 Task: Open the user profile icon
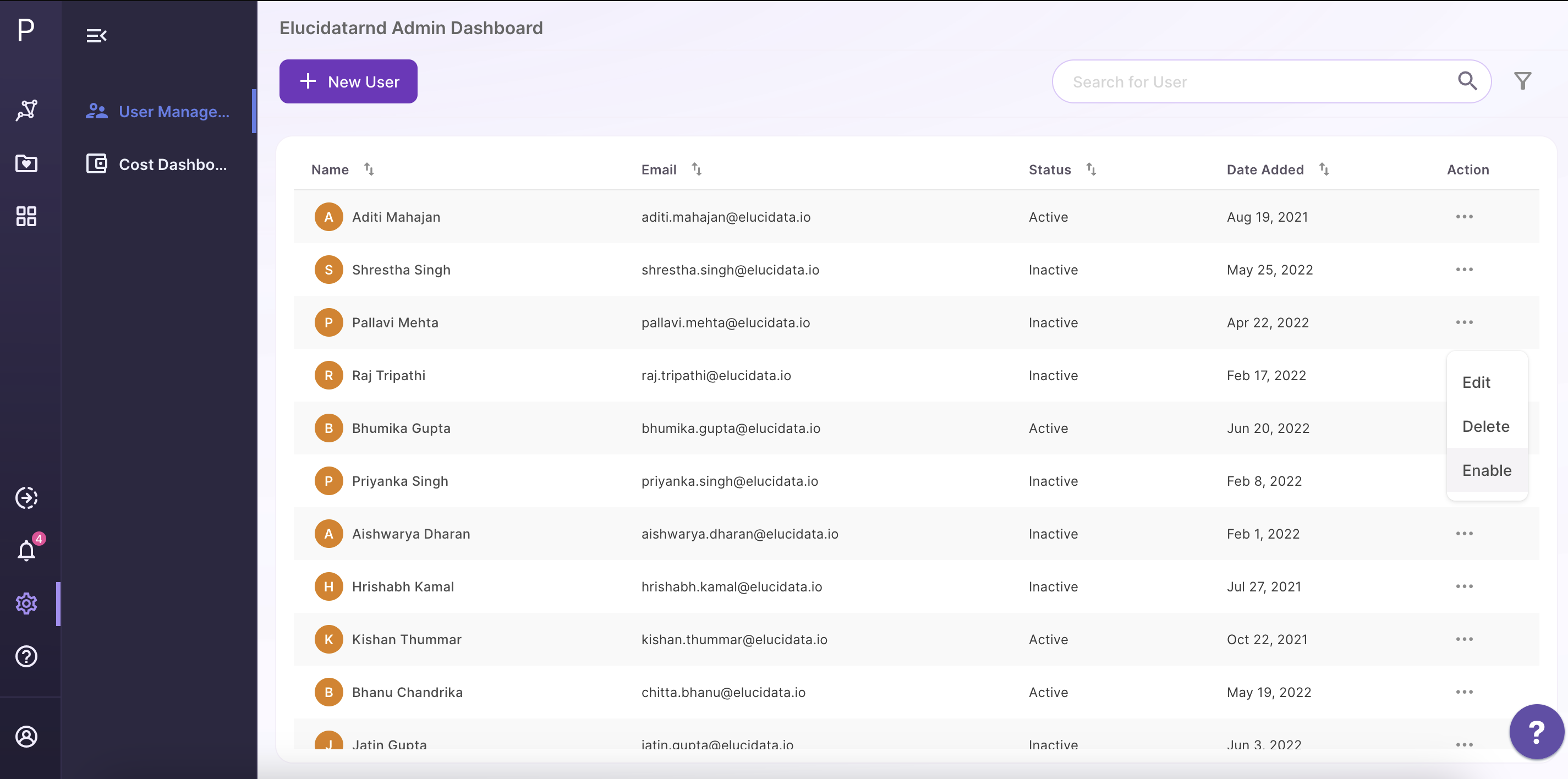26,737
